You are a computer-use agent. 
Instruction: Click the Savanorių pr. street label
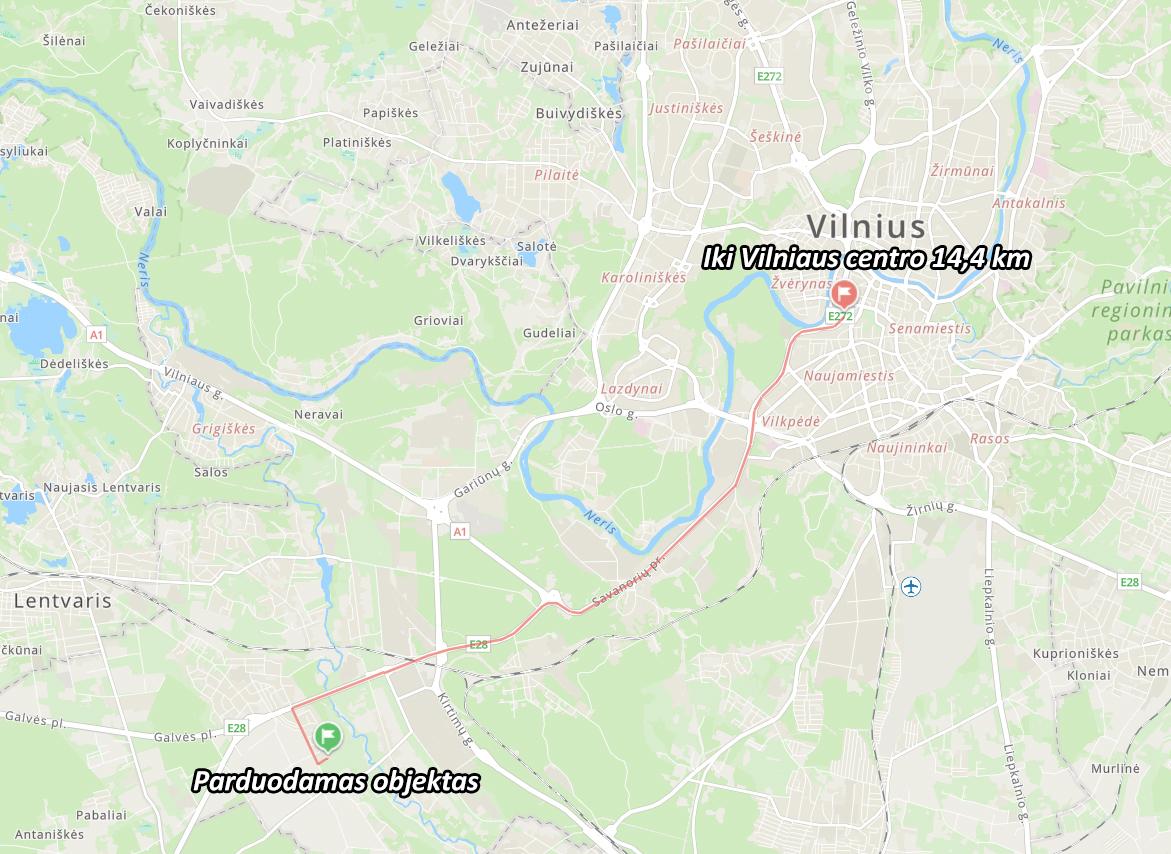pyautogui.click(x=628, y=585)
